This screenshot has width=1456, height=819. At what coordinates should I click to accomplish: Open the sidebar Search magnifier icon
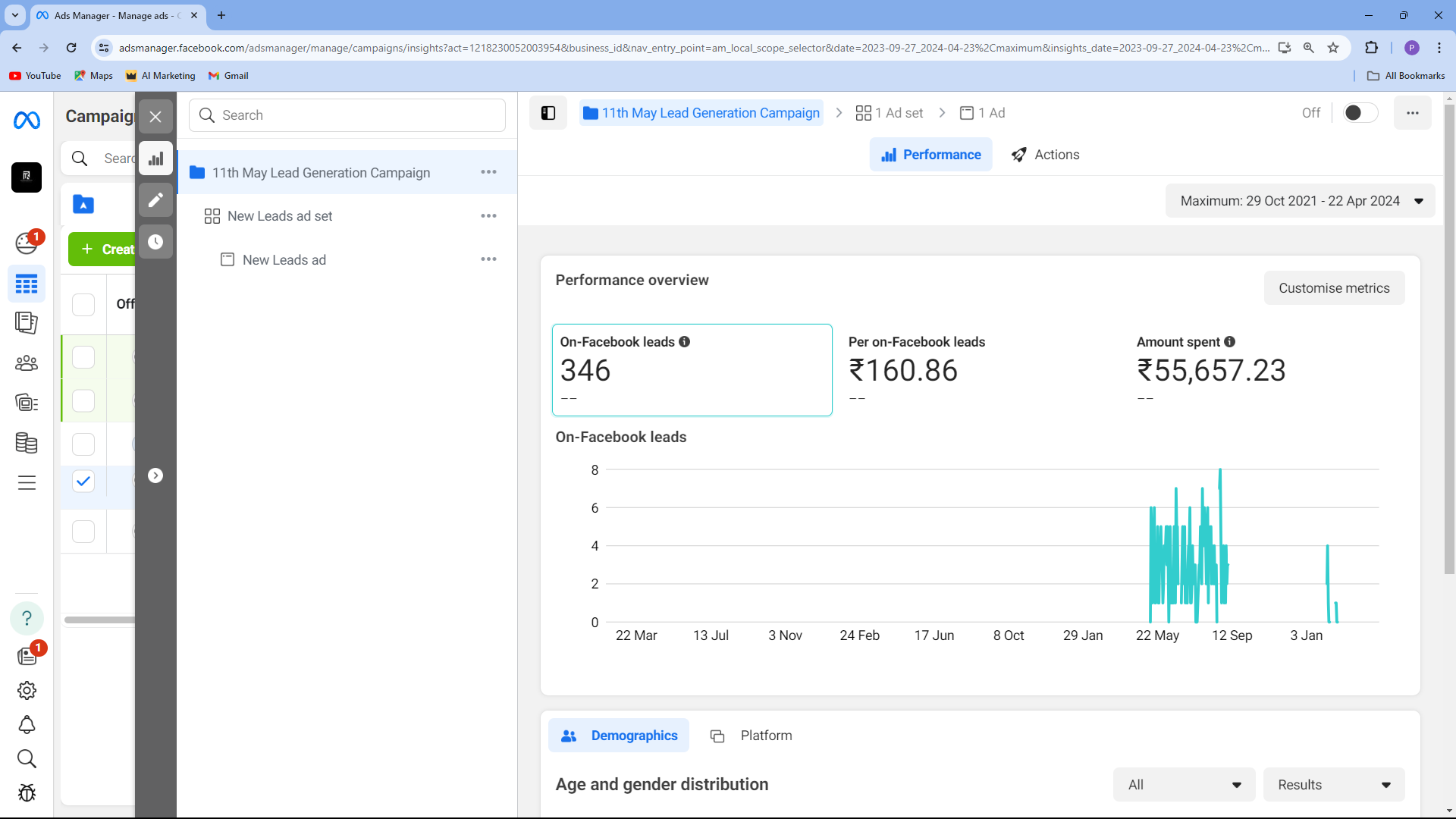pos(27,758)
